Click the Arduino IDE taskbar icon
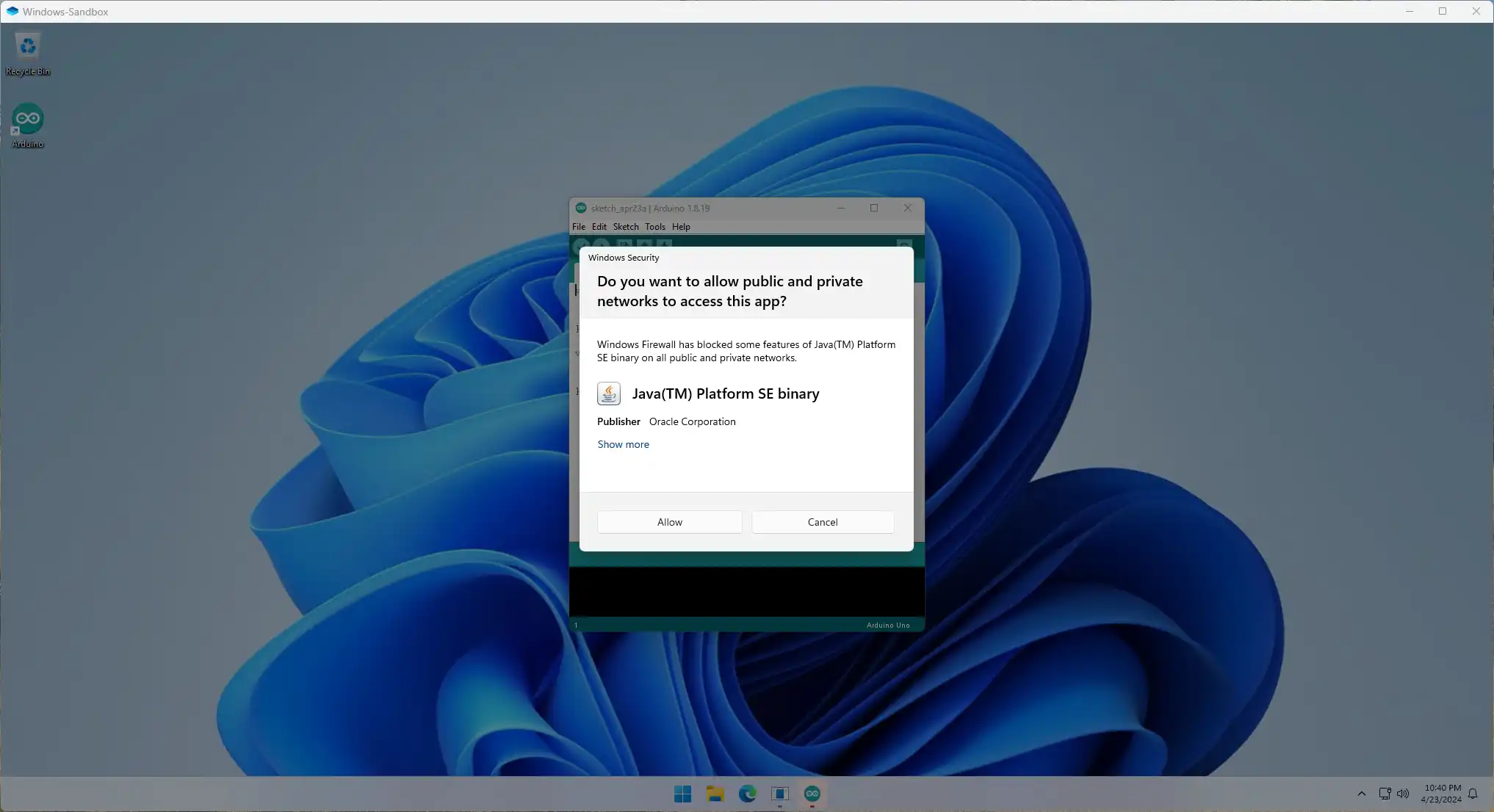1494x812 pixels. coord(812,794)
